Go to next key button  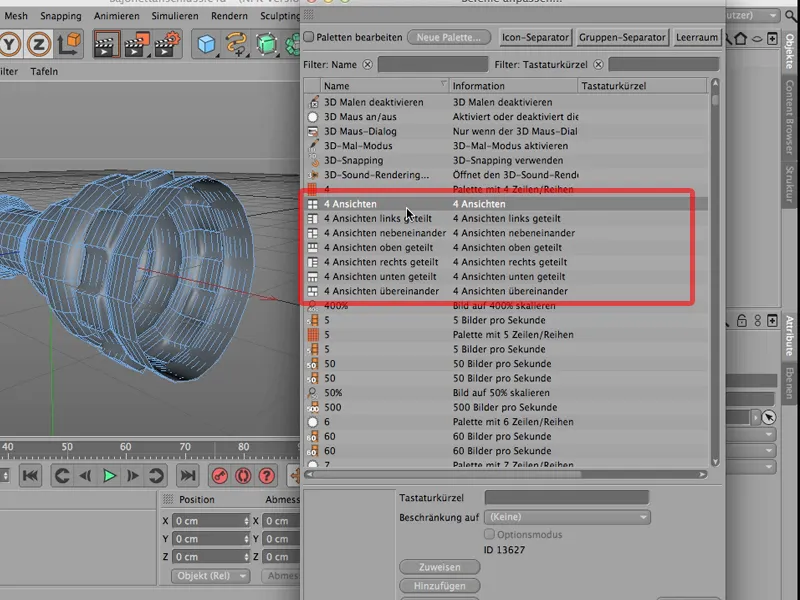(156, 476)
